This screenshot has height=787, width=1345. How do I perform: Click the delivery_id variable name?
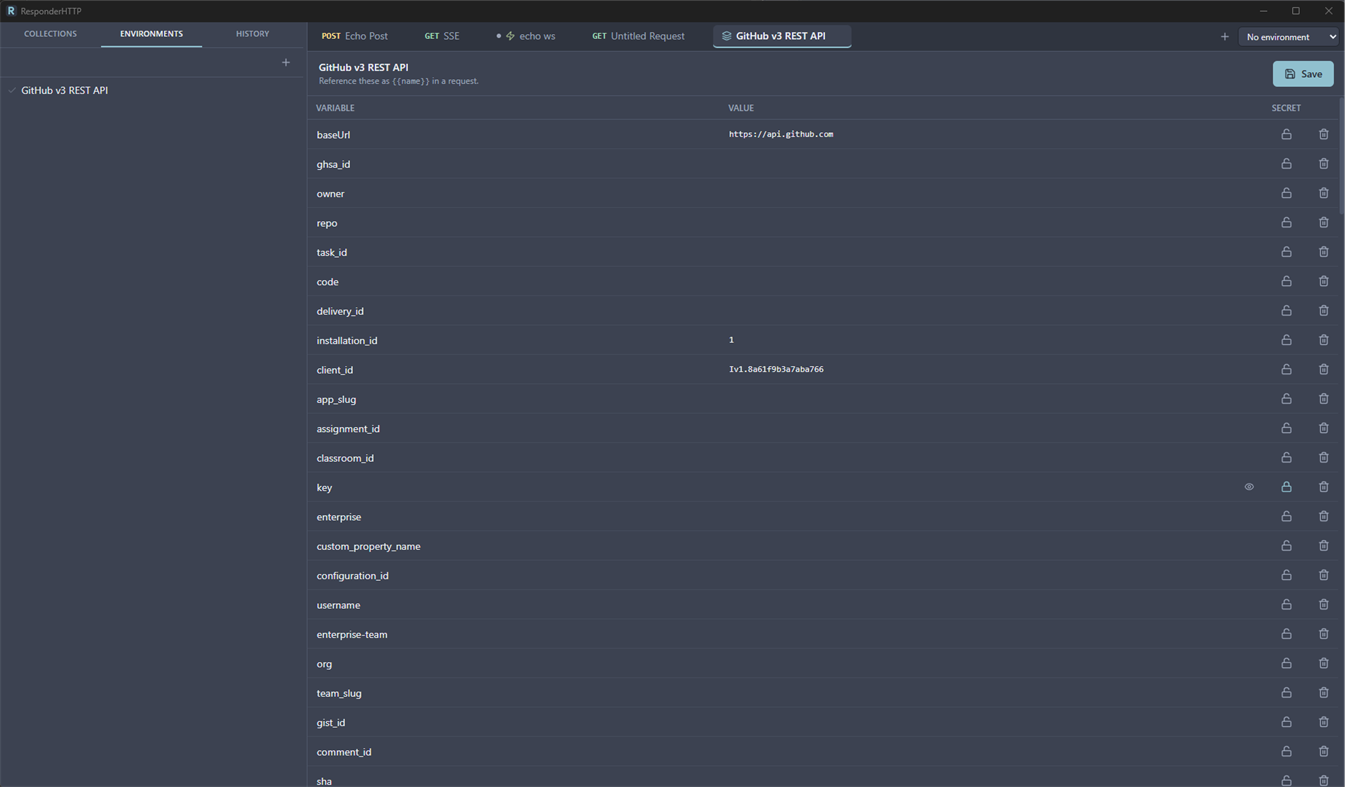point(340,311)
